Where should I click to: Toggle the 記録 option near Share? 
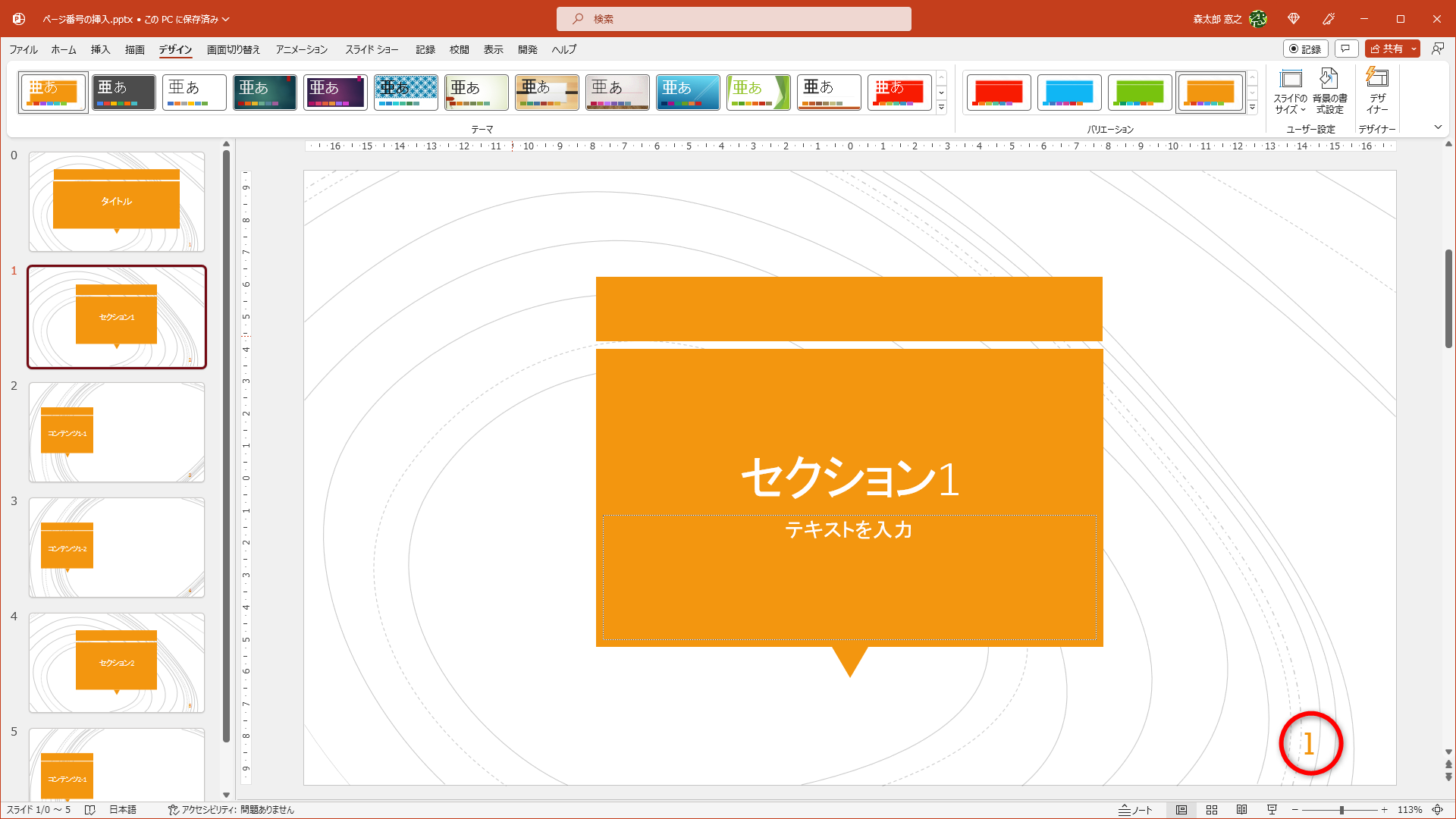(x=1307, y=49)
